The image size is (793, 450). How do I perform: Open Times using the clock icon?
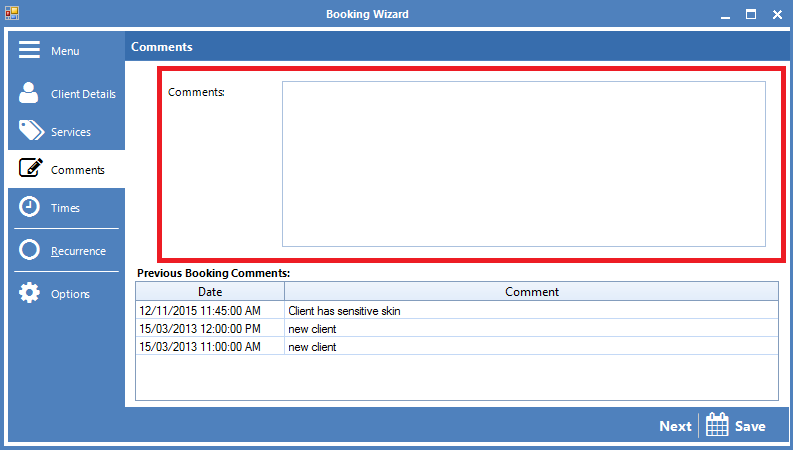(x=30, y=207)
